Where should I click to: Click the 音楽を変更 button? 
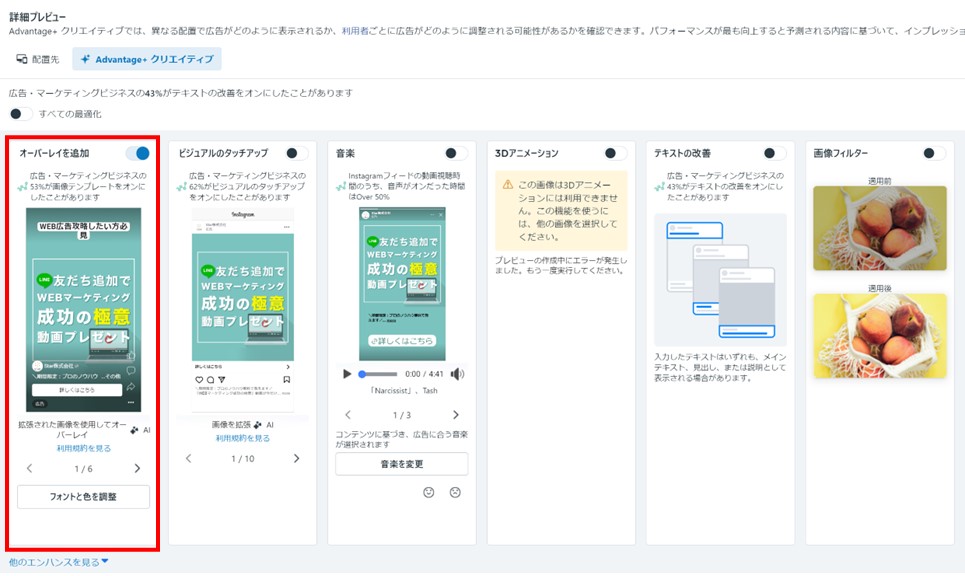click(402, 464)
